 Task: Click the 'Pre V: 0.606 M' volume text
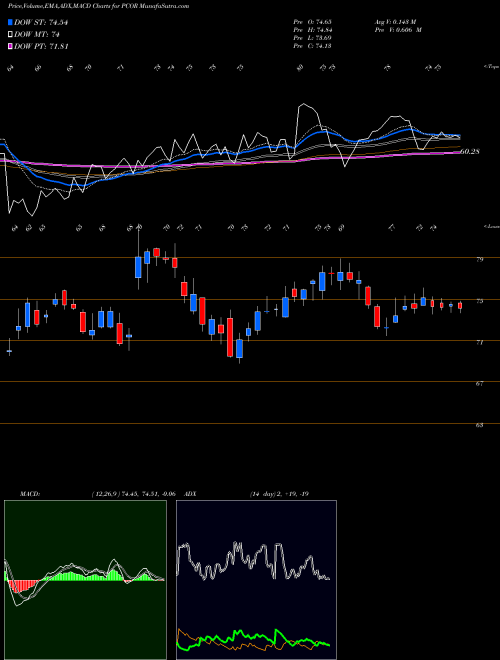click(x=398, y=30)
